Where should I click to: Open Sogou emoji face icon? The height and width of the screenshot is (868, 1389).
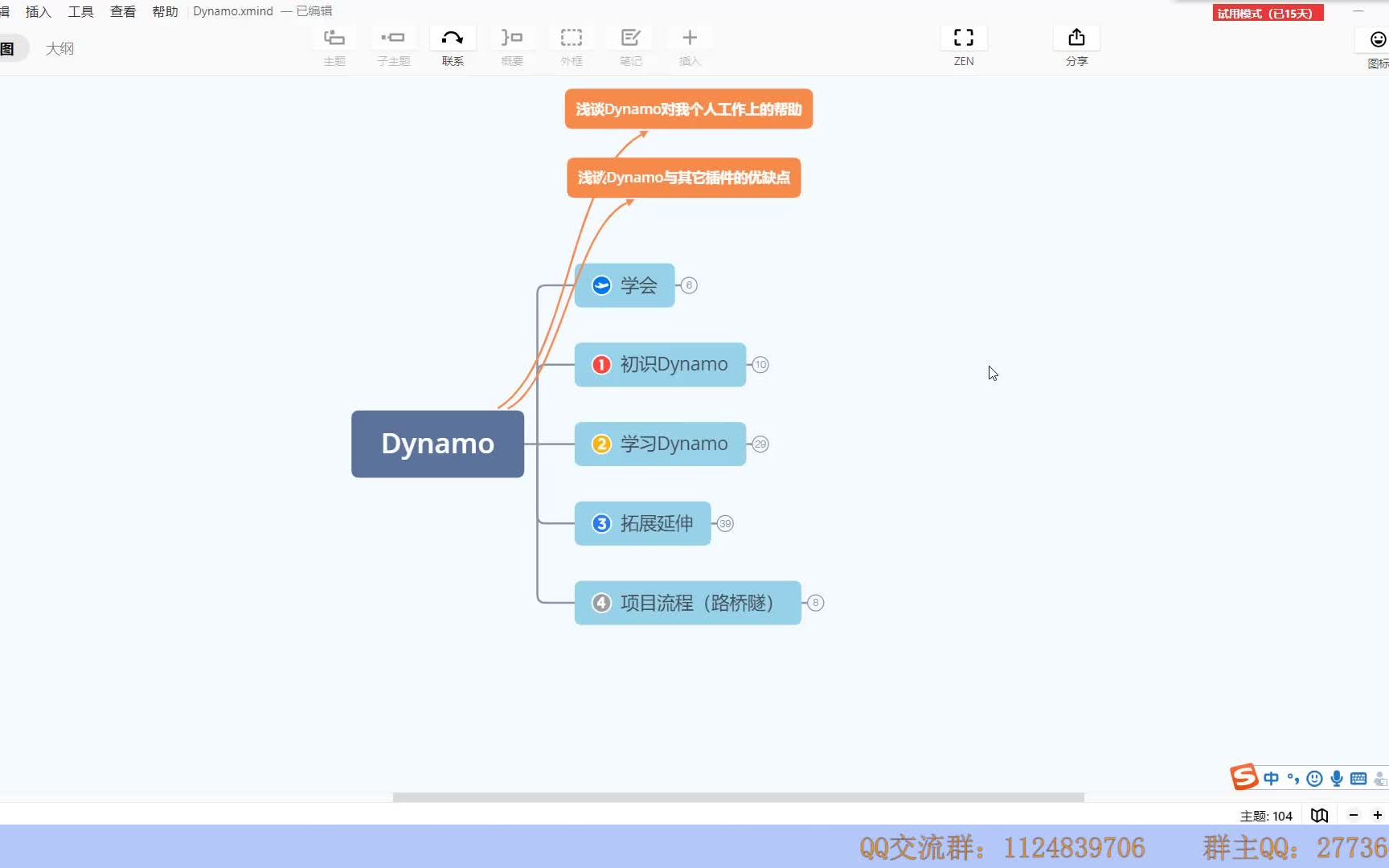click(x=1315, y=778)
